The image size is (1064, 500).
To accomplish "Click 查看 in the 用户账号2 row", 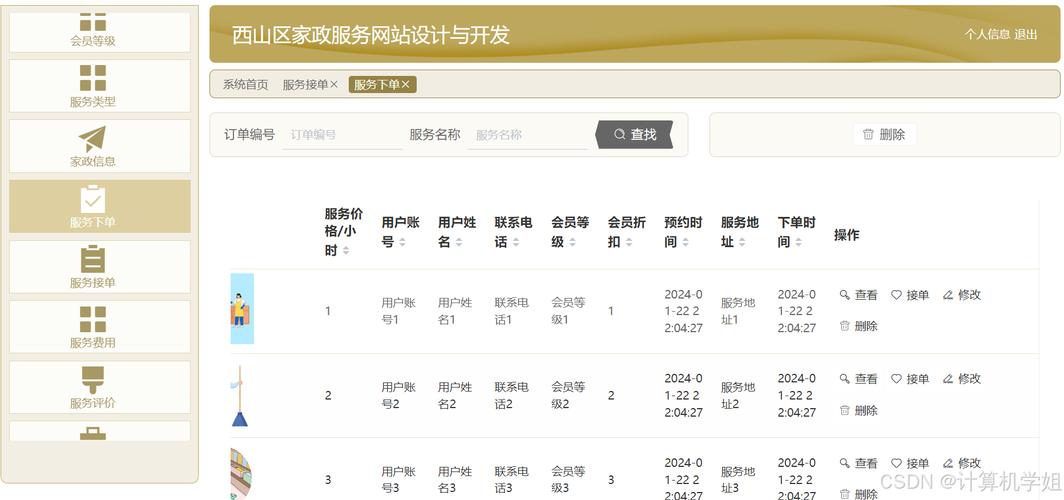I will (x=858, y=379).
